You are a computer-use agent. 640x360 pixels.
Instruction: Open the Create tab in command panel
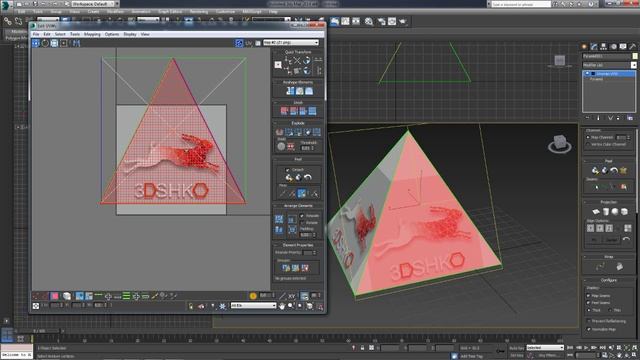tap(584, 47)
